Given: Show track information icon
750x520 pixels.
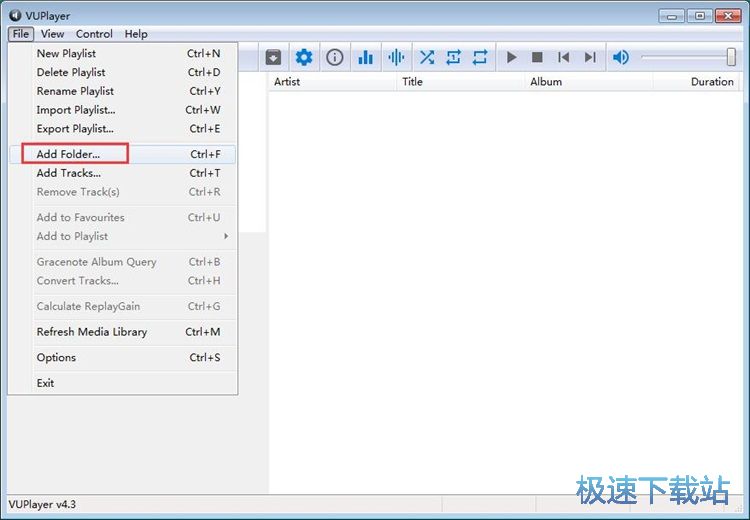Looking at the screenshot, I should [334, 57].
